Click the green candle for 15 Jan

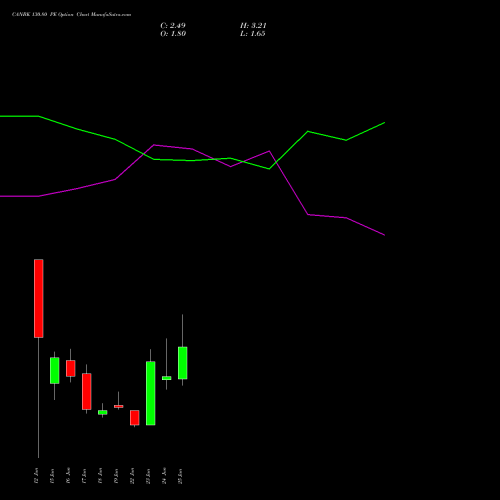55,370
